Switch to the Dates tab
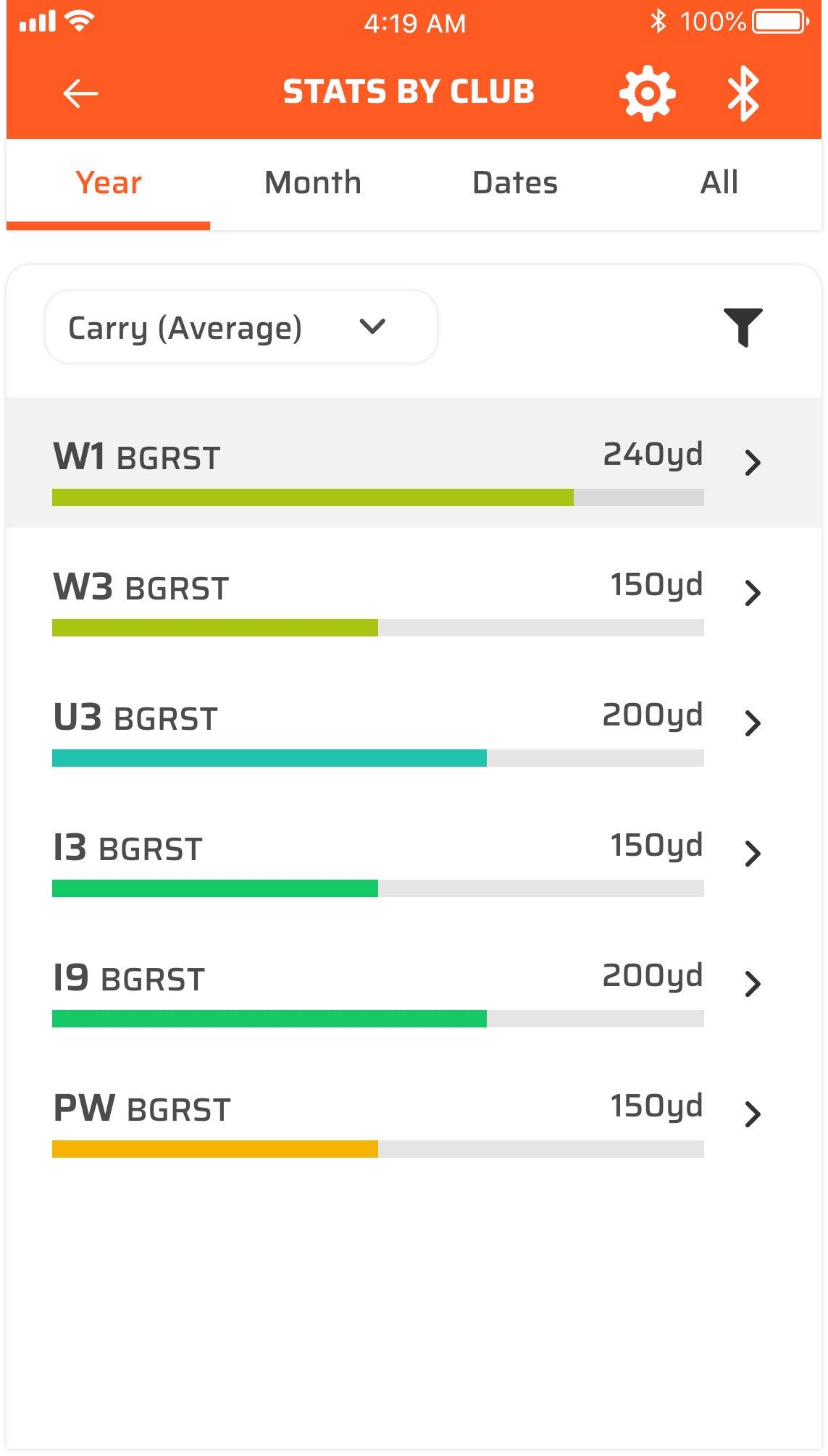Image resolution: width=828 pixels, height=1456 pixels. pos(515,183)
